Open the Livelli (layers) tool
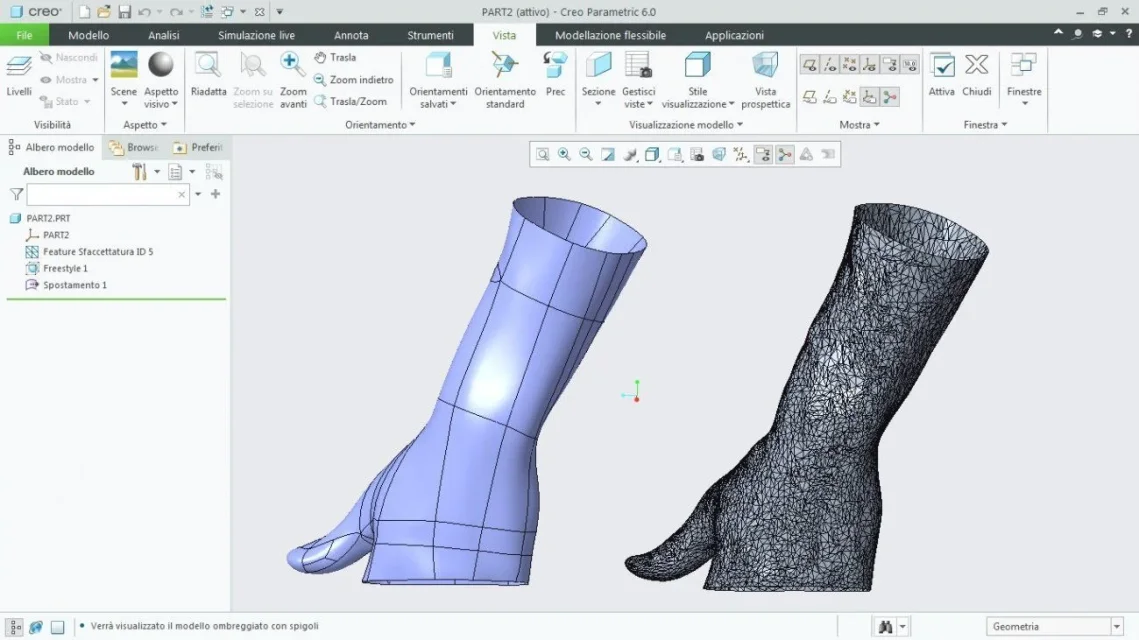Screen dimensions: 1139x640 19,76
